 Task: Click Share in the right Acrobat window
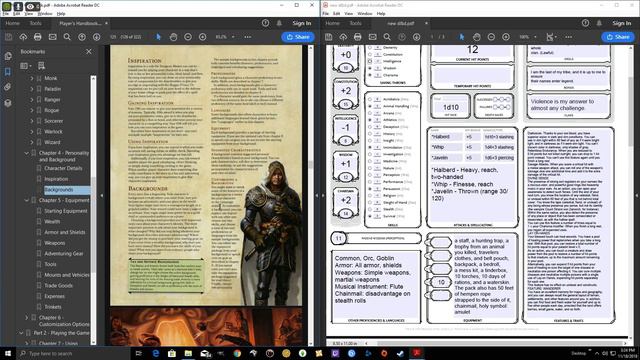click(618, 37)
